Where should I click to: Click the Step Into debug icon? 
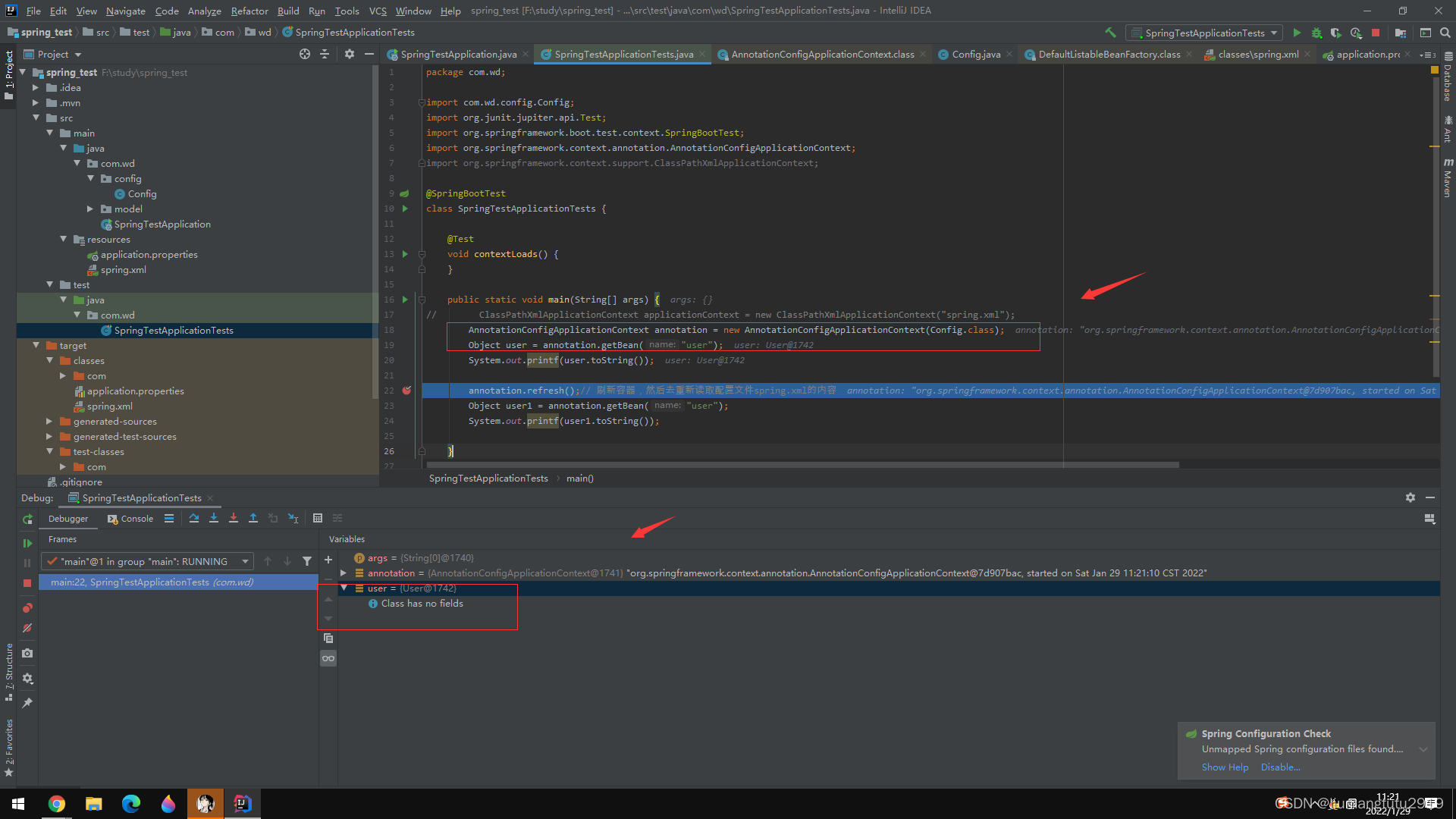pyautogui.click(x=214, y=519)
